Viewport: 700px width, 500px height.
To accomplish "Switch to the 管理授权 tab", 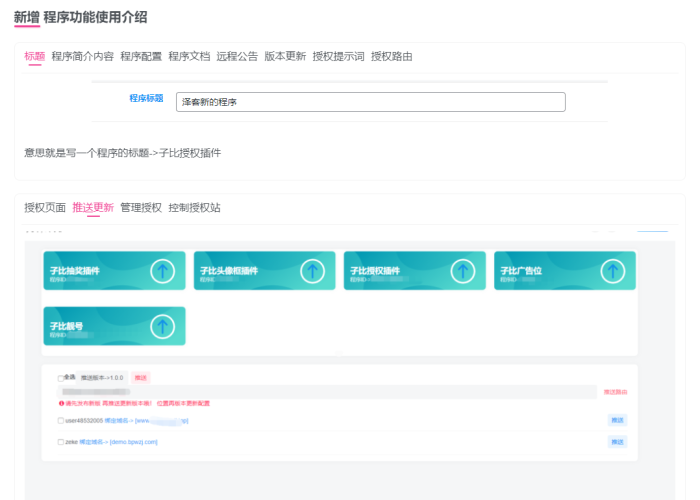I will (x=141, y=208).
